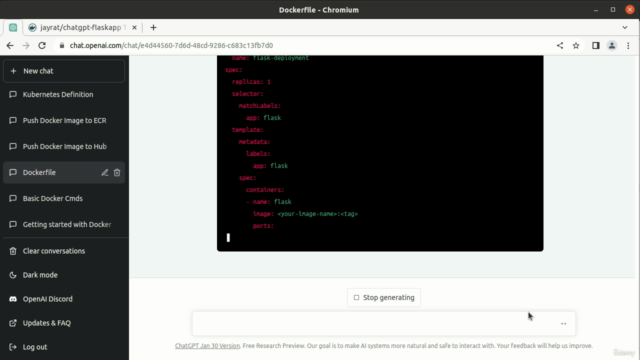Delete Dockerfile chat with trash icon
Viewport: 640px width, 360px height.
click(117, 173)
